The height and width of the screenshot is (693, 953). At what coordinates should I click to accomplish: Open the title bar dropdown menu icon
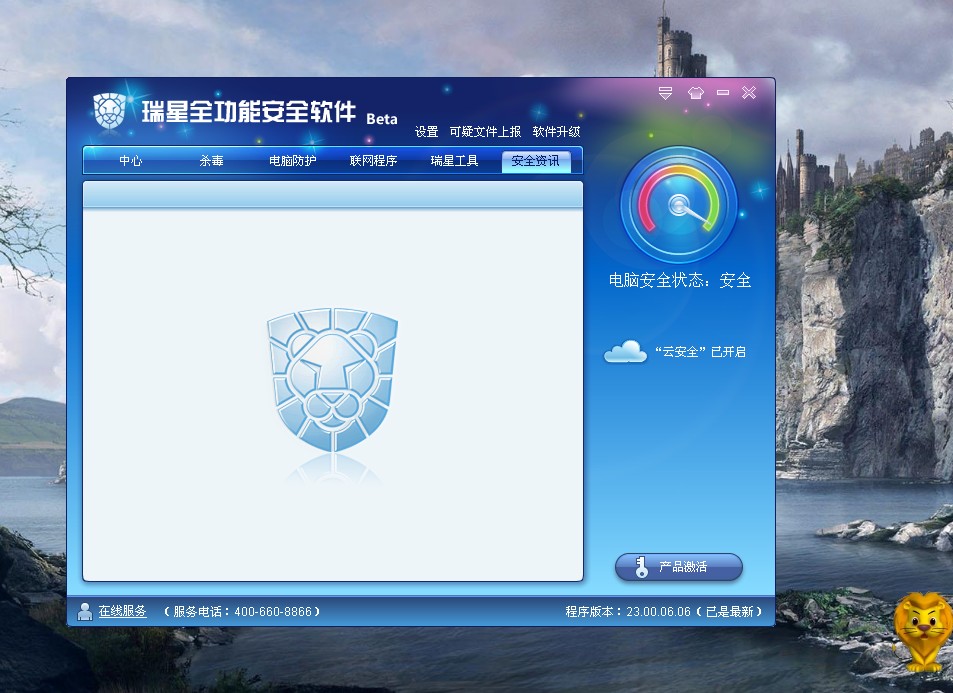(666, 93)
